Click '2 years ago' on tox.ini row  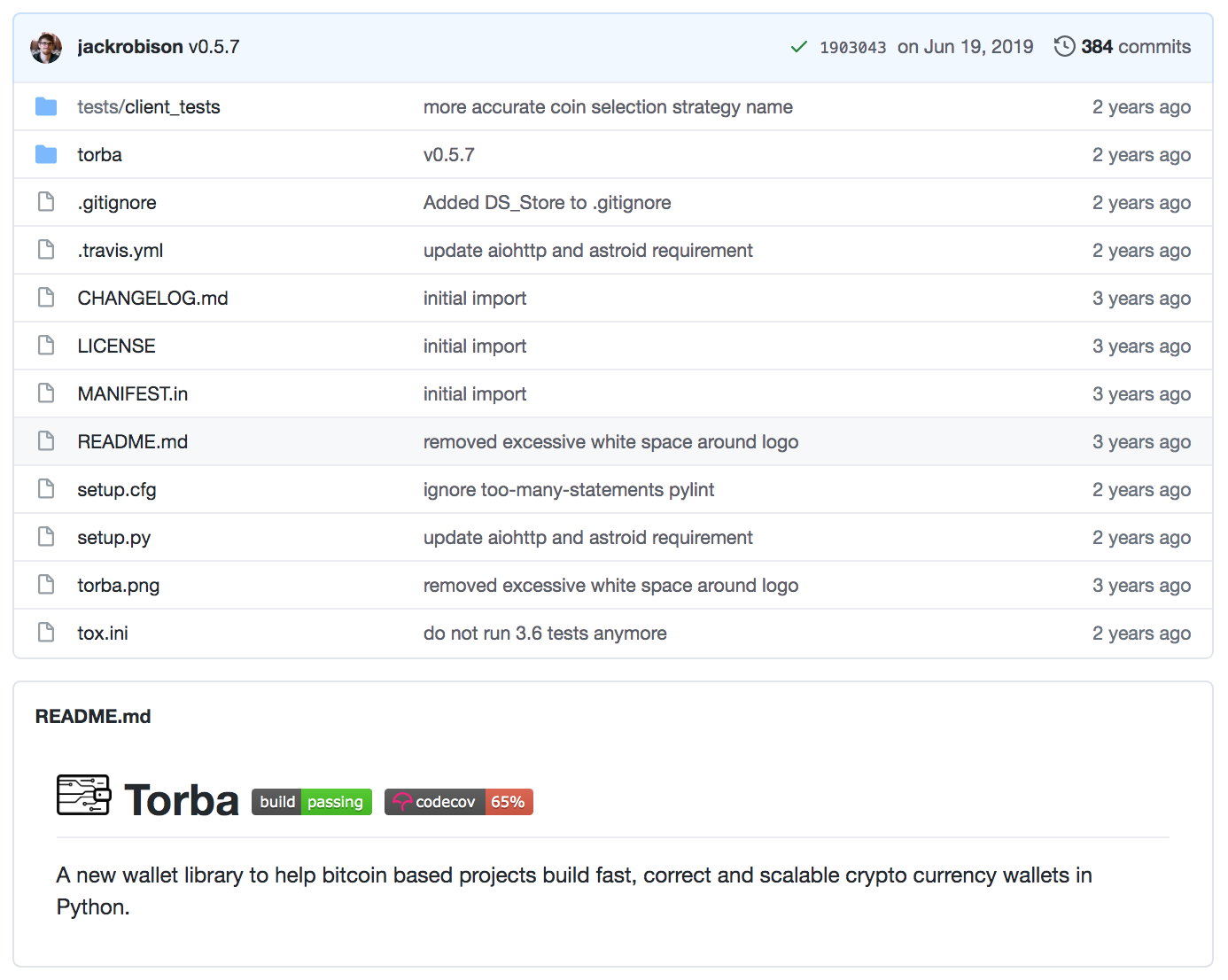[x=1141, y=634]
